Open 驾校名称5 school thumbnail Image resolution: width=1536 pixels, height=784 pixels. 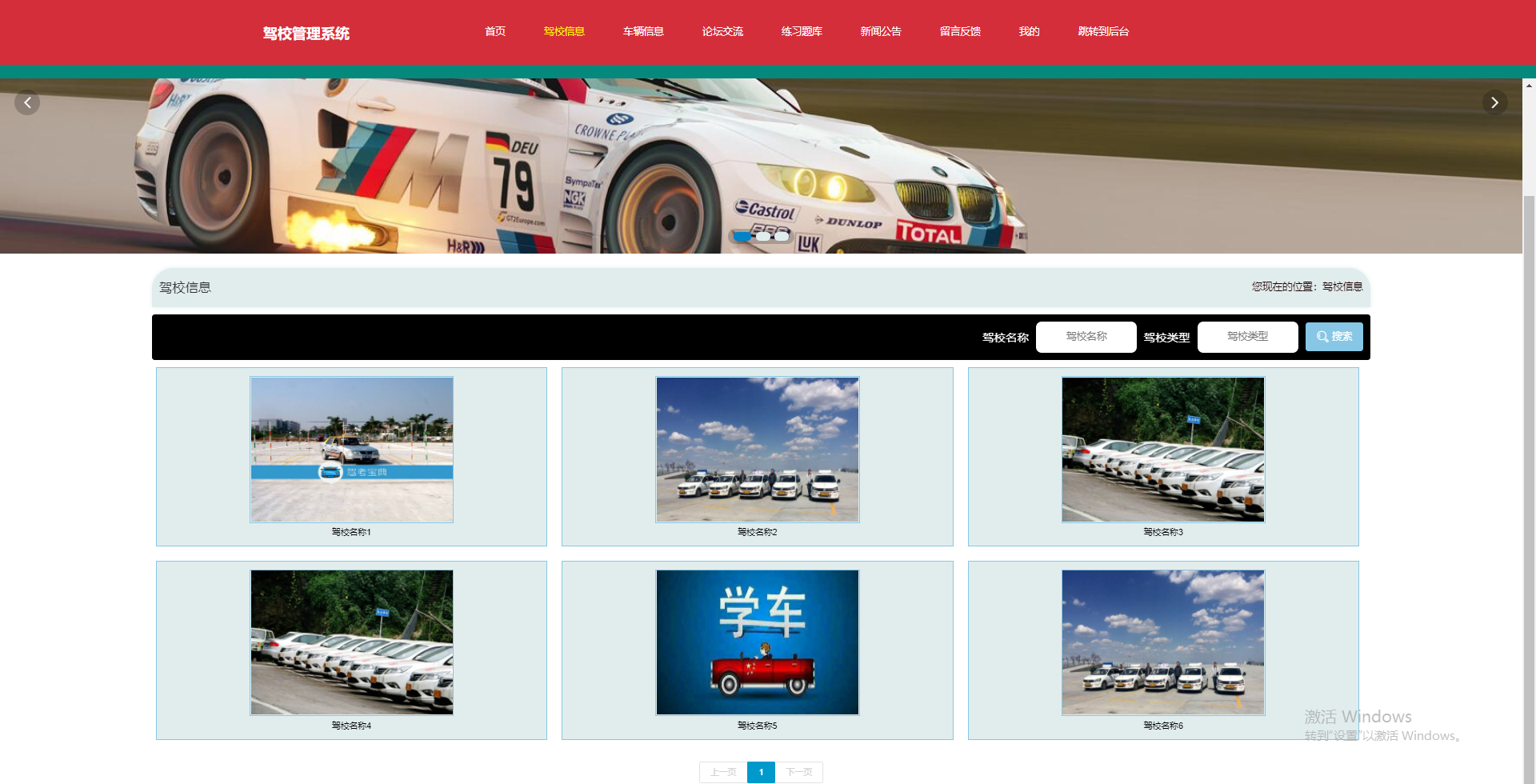tap(757, 642)
